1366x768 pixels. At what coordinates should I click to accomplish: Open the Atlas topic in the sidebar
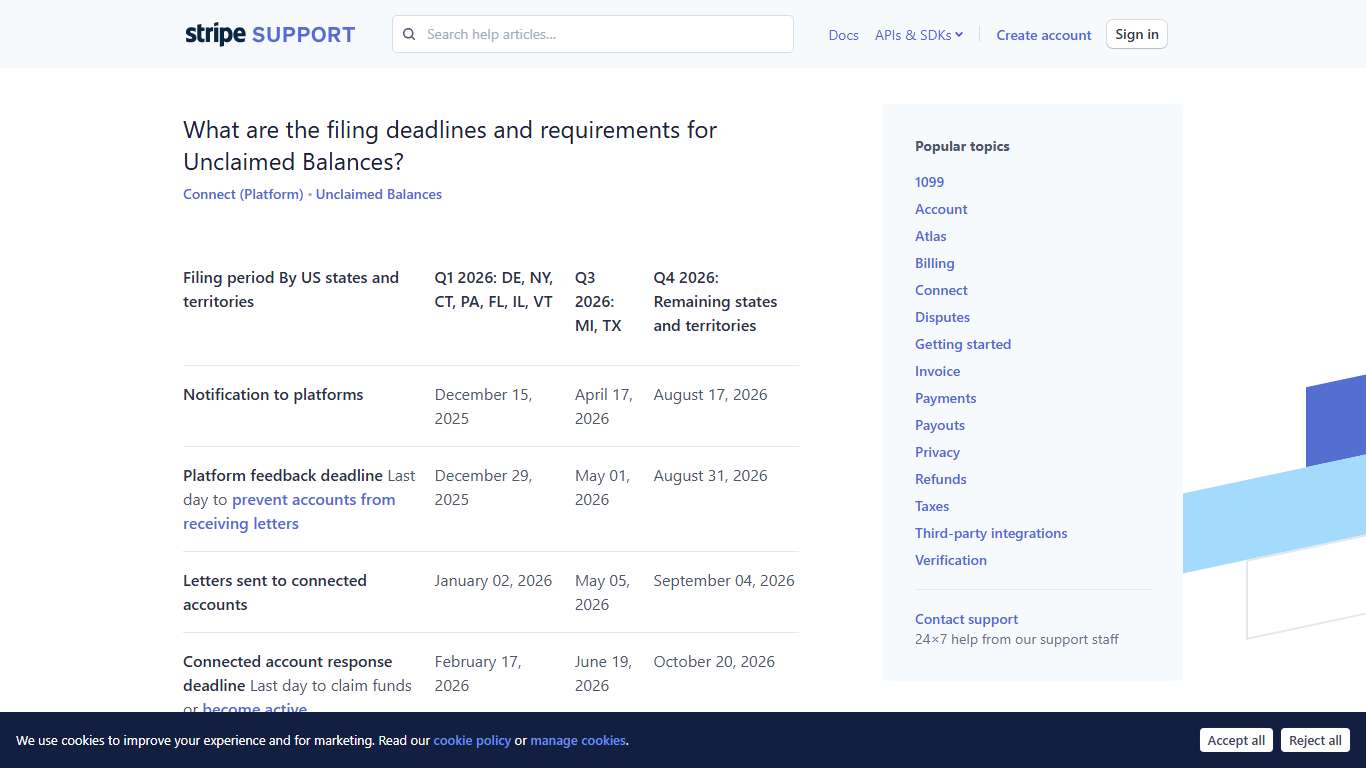click(x=930, y=236)
